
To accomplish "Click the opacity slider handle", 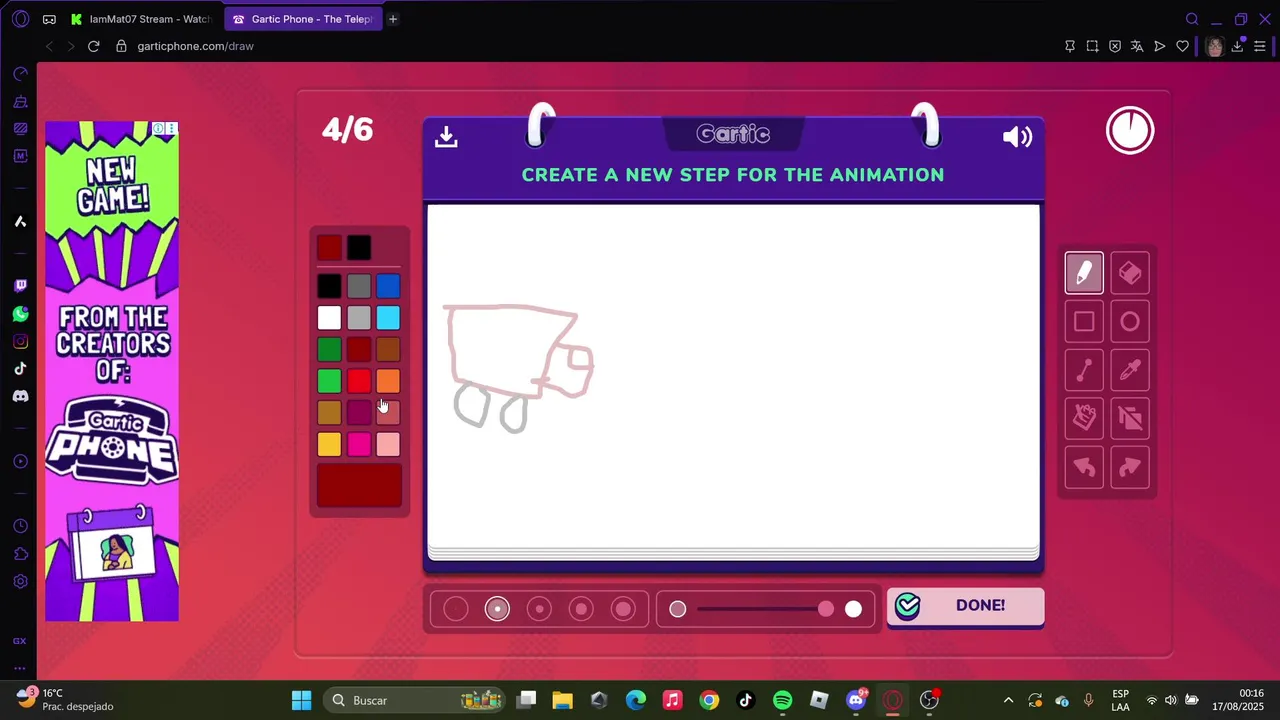I will coord(826,609).
